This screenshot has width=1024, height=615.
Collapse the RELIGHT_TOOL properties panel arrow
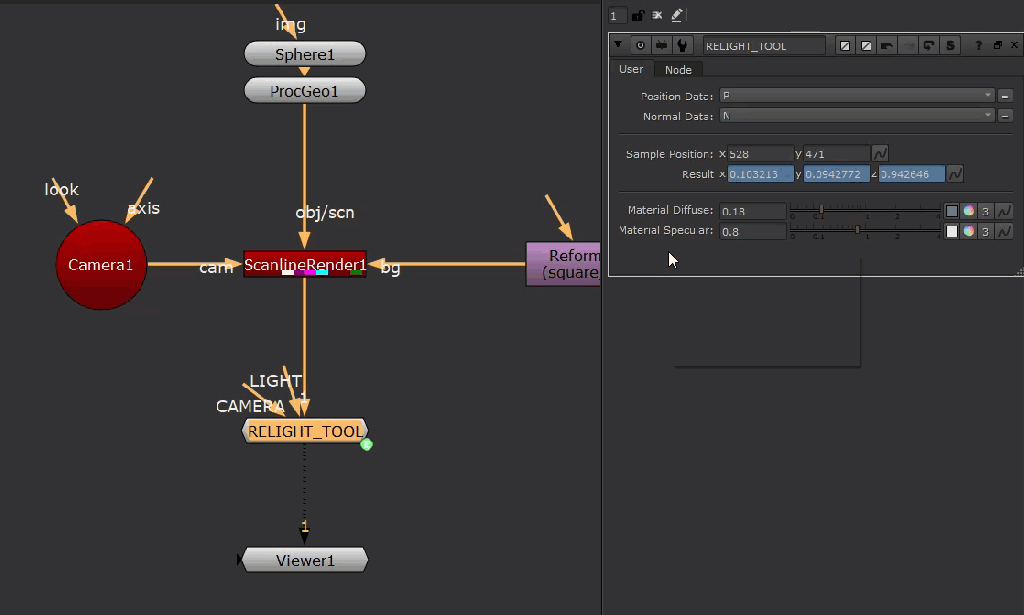pos(619,45)
